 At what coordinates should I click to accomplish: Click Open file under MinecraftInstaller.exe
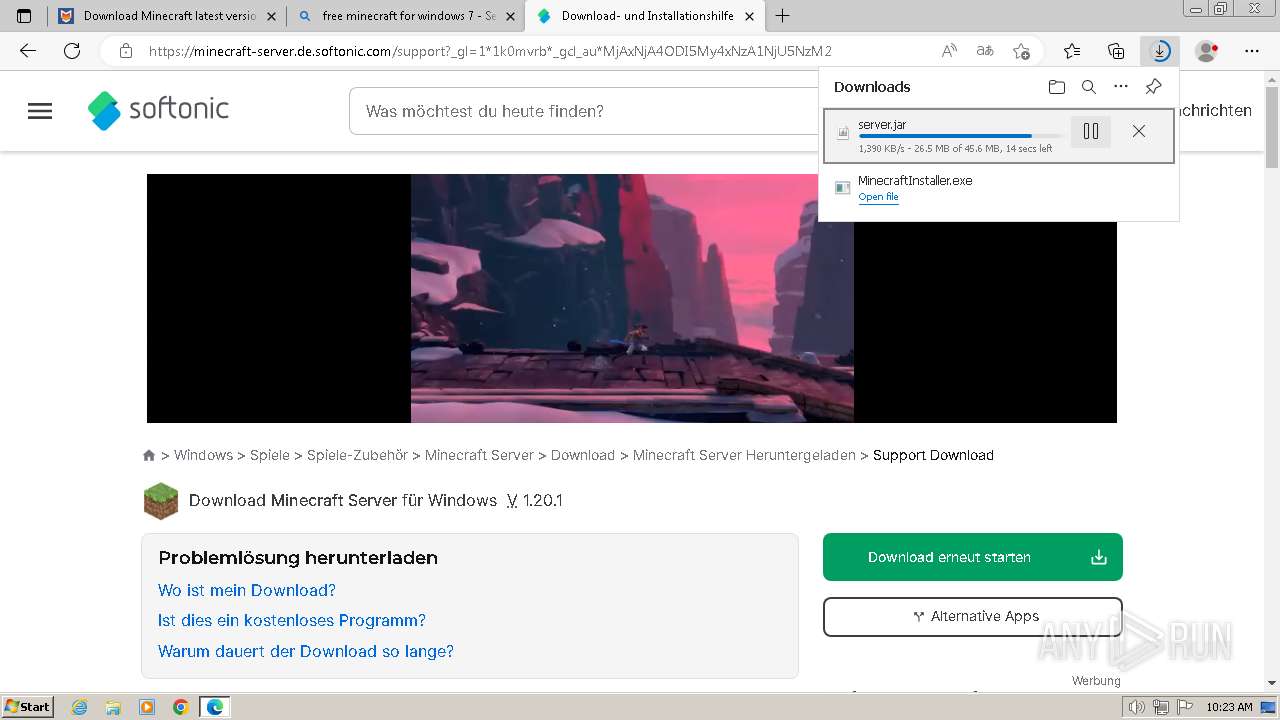click(878, 197)
